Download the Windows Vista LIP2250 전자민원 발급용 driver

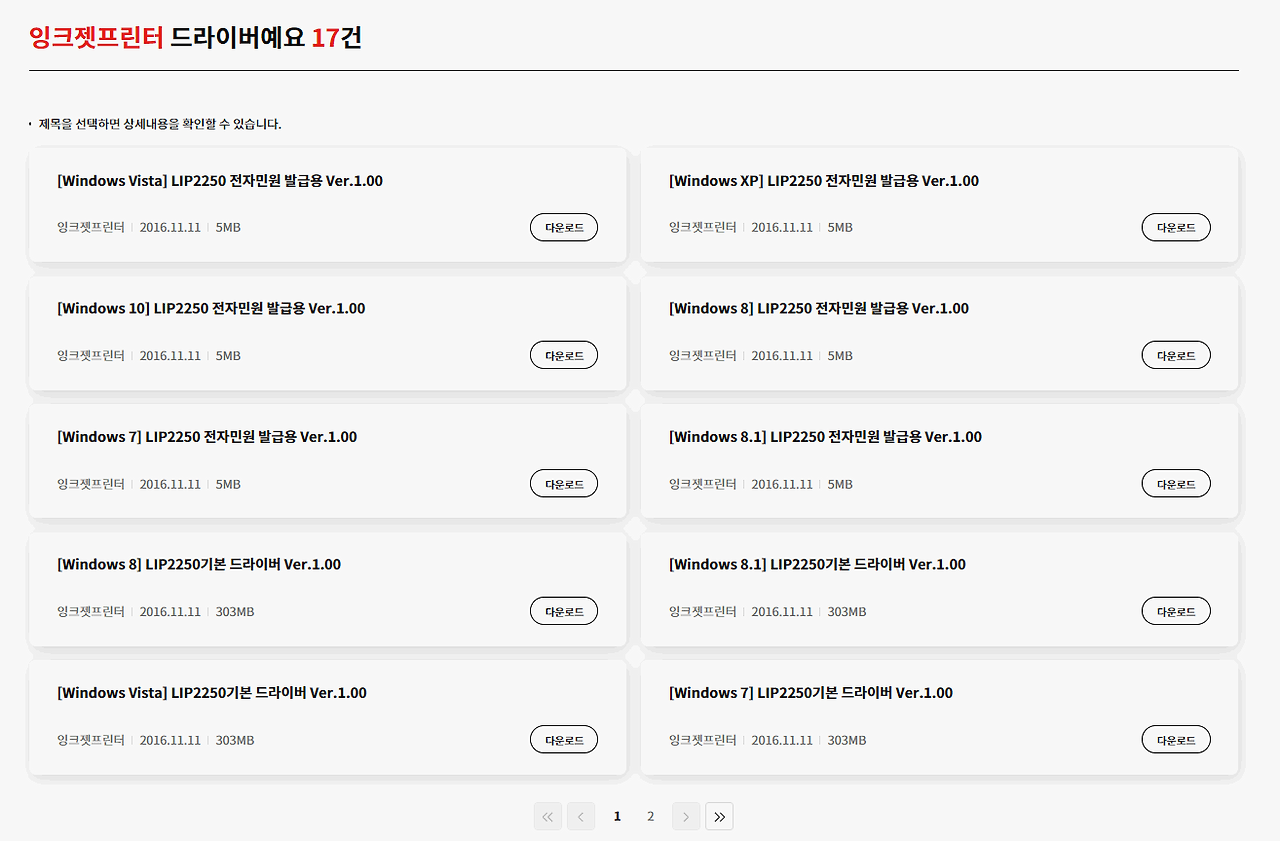point(563,227)
